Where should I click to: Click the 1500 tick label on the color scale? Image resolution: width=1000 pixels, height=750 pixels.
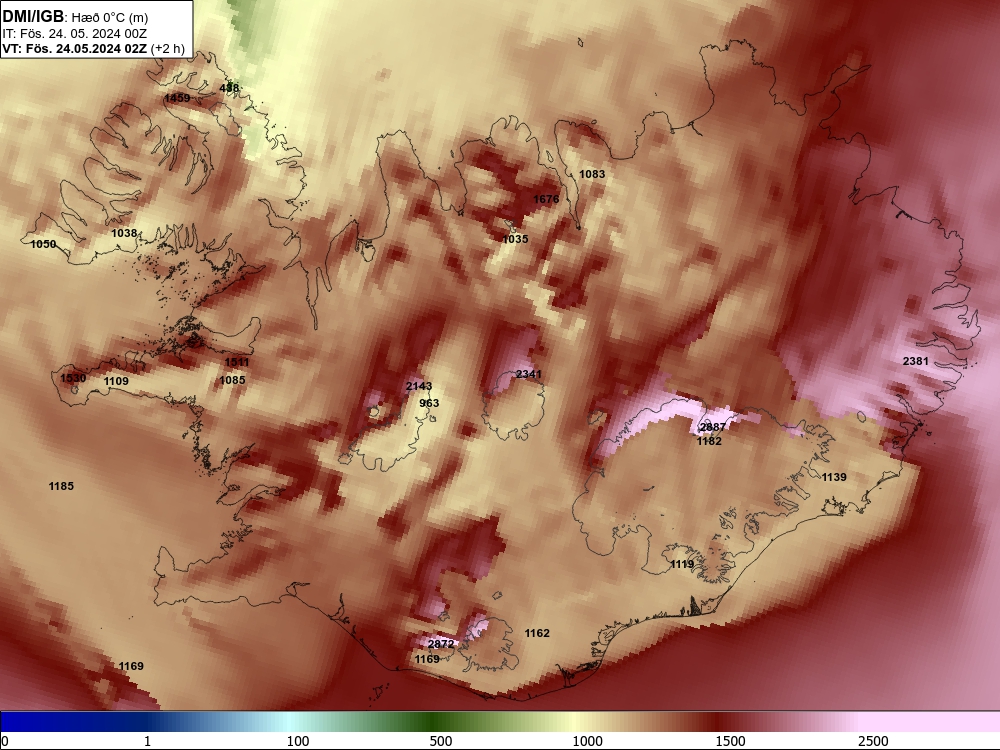pyautogui.click(x=730, y=741)
